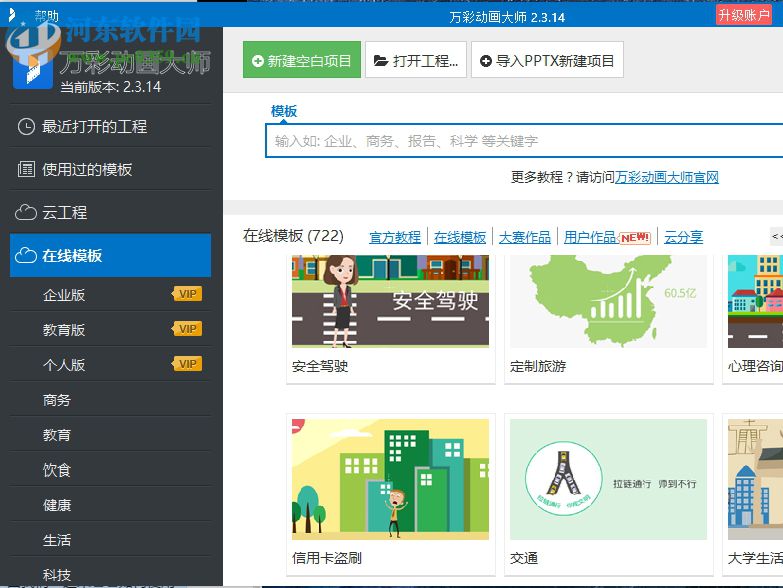Select the 教育 category
Viewport: 783px width, 588px height.
[x=110, y=434]
